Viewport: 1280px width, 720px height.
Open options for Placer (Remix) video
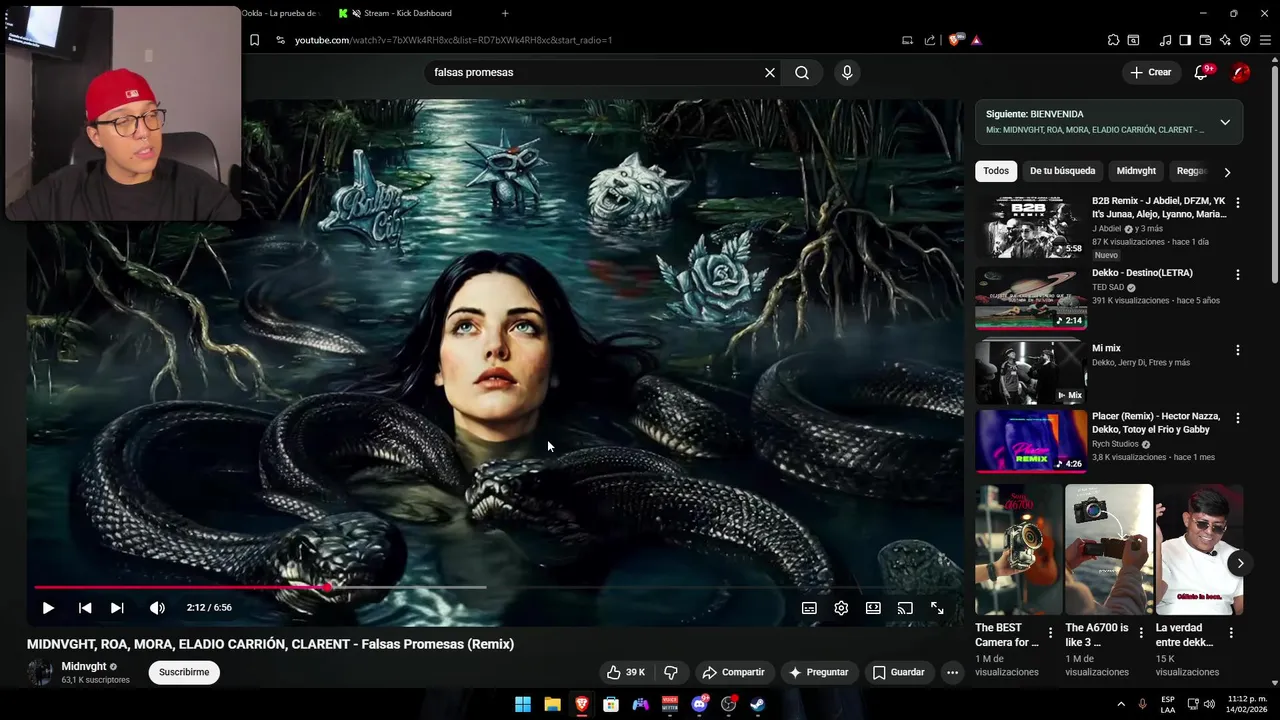pos(1238,418)
